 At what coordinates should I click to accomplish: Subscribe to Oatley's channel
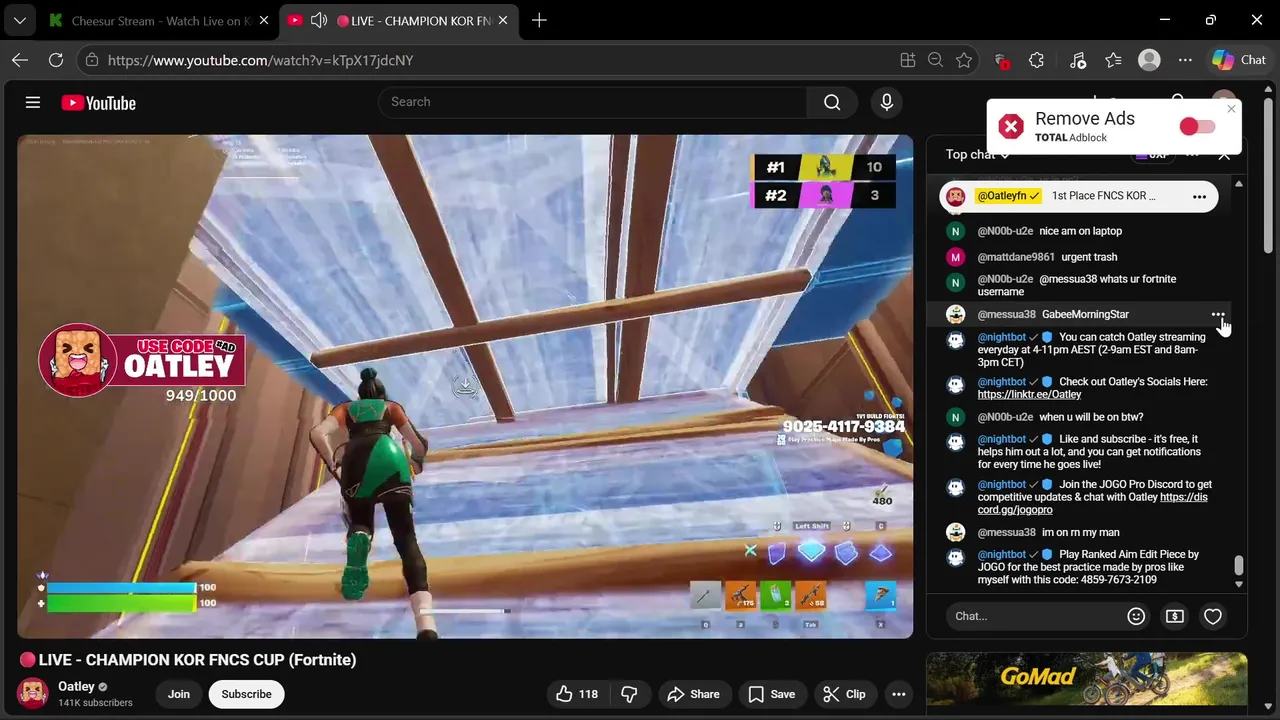246,694
